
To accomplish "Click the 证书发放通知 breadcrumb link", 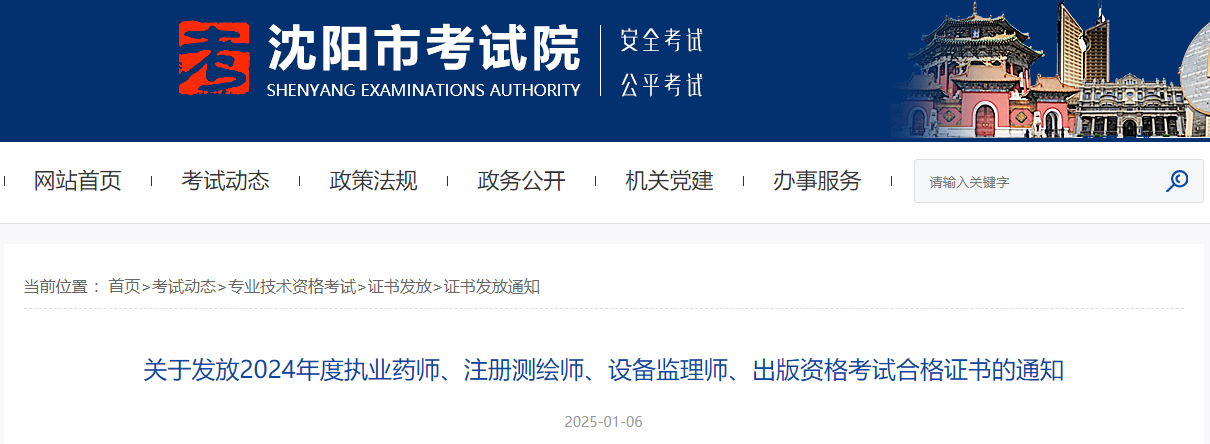I will coord(491,286).
